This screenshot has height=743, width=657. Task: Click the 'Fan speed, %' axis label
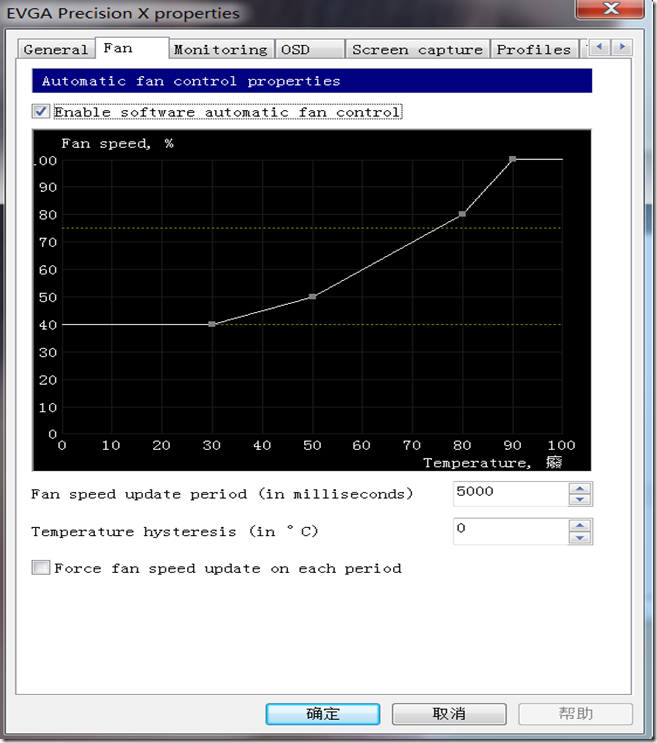117,143
